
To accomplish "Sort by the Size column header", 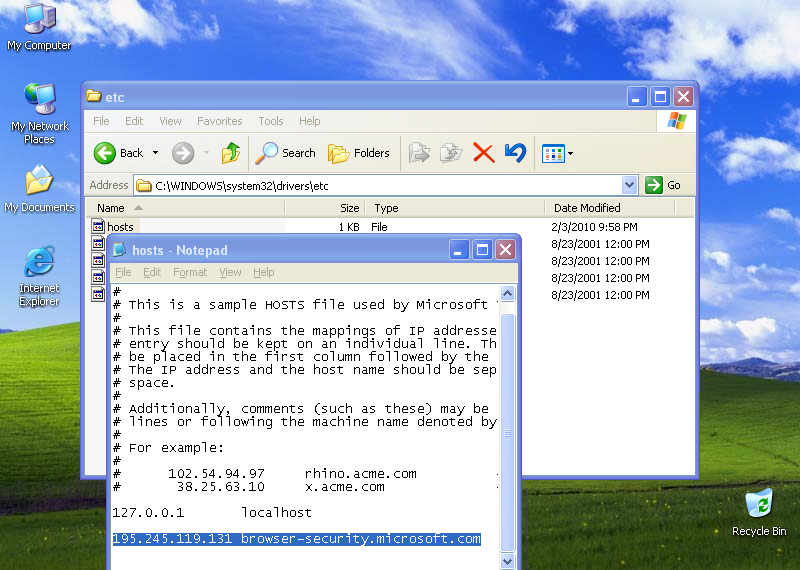I will (326, 208).
